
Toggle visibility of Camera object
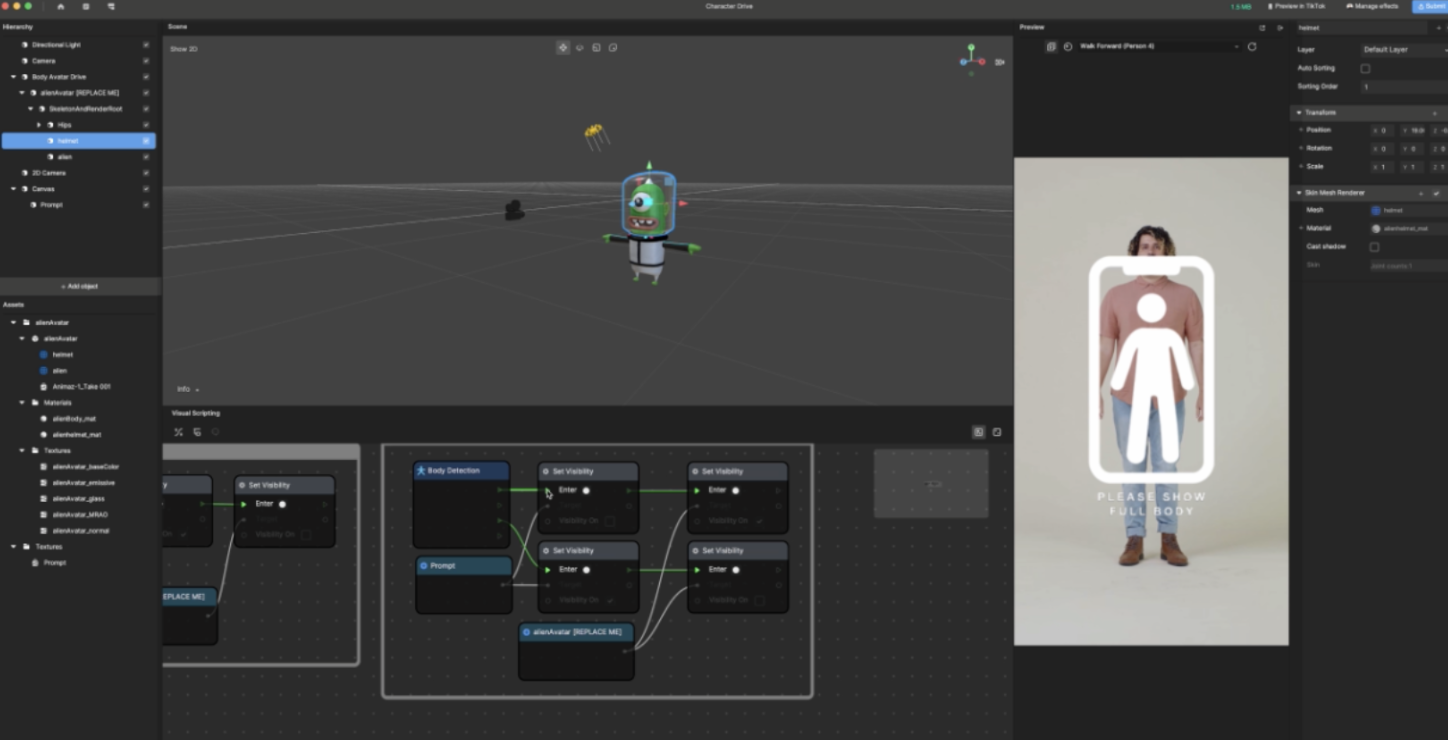[146, 61]
